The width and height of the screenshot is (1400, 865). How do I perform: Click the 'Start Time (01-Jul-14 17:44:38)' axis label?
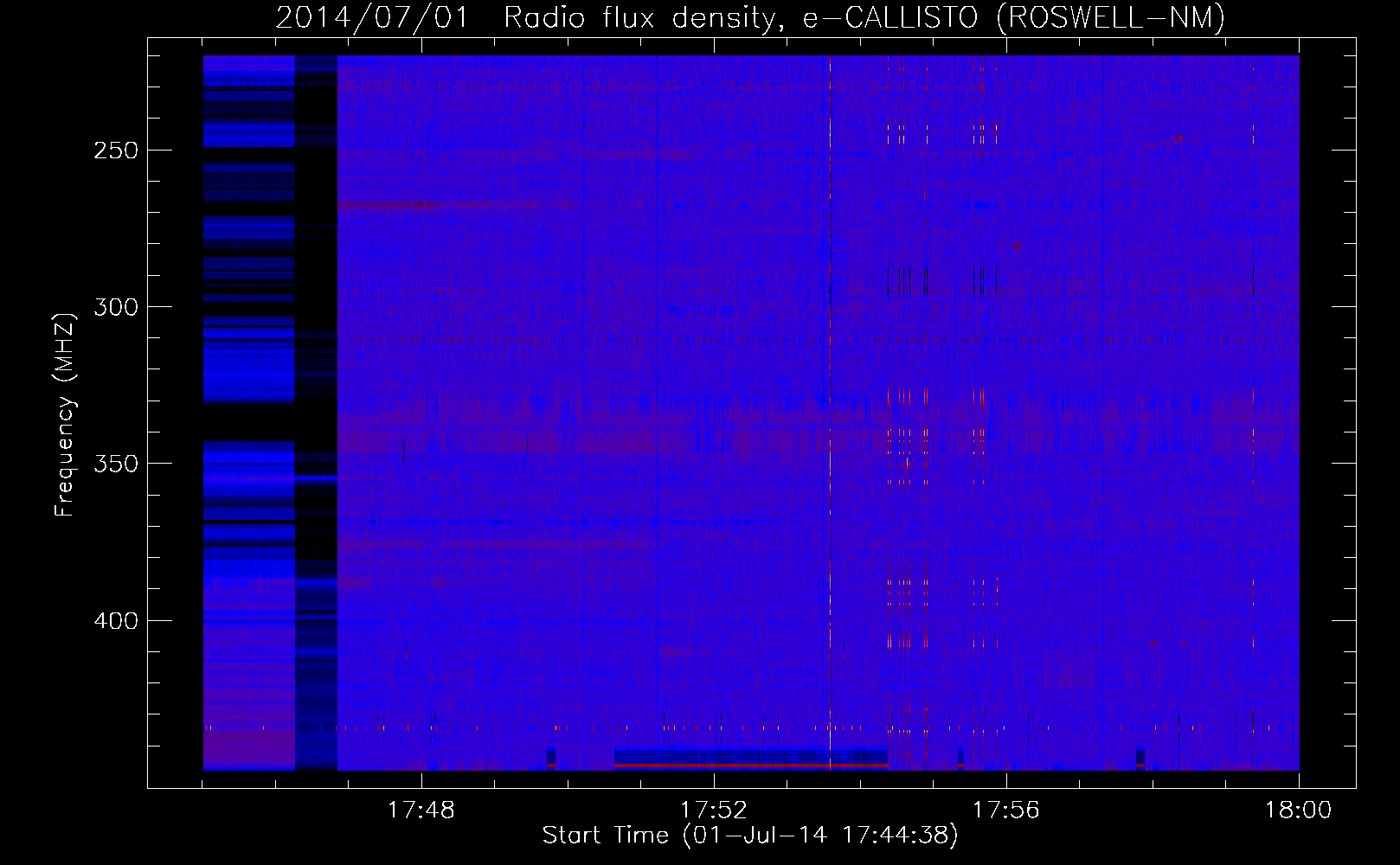750,836
